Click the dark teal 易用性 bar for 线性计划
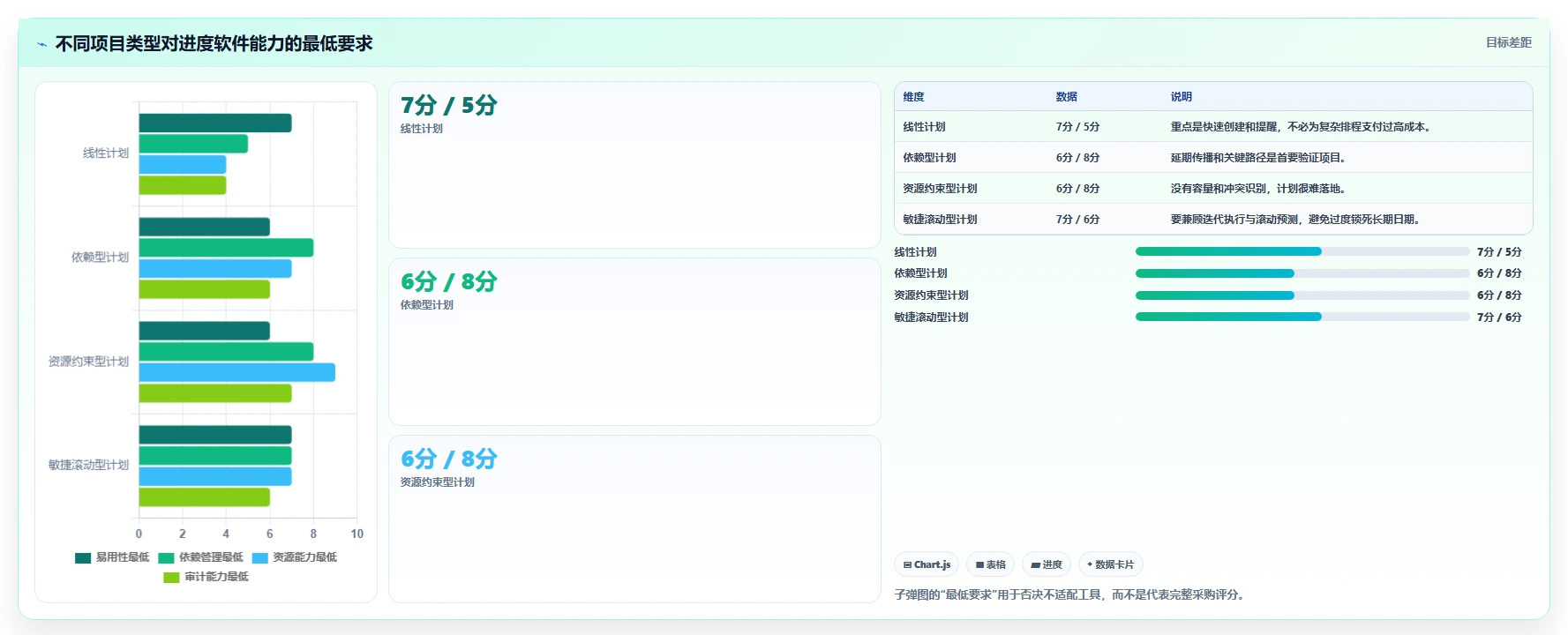 215,123
